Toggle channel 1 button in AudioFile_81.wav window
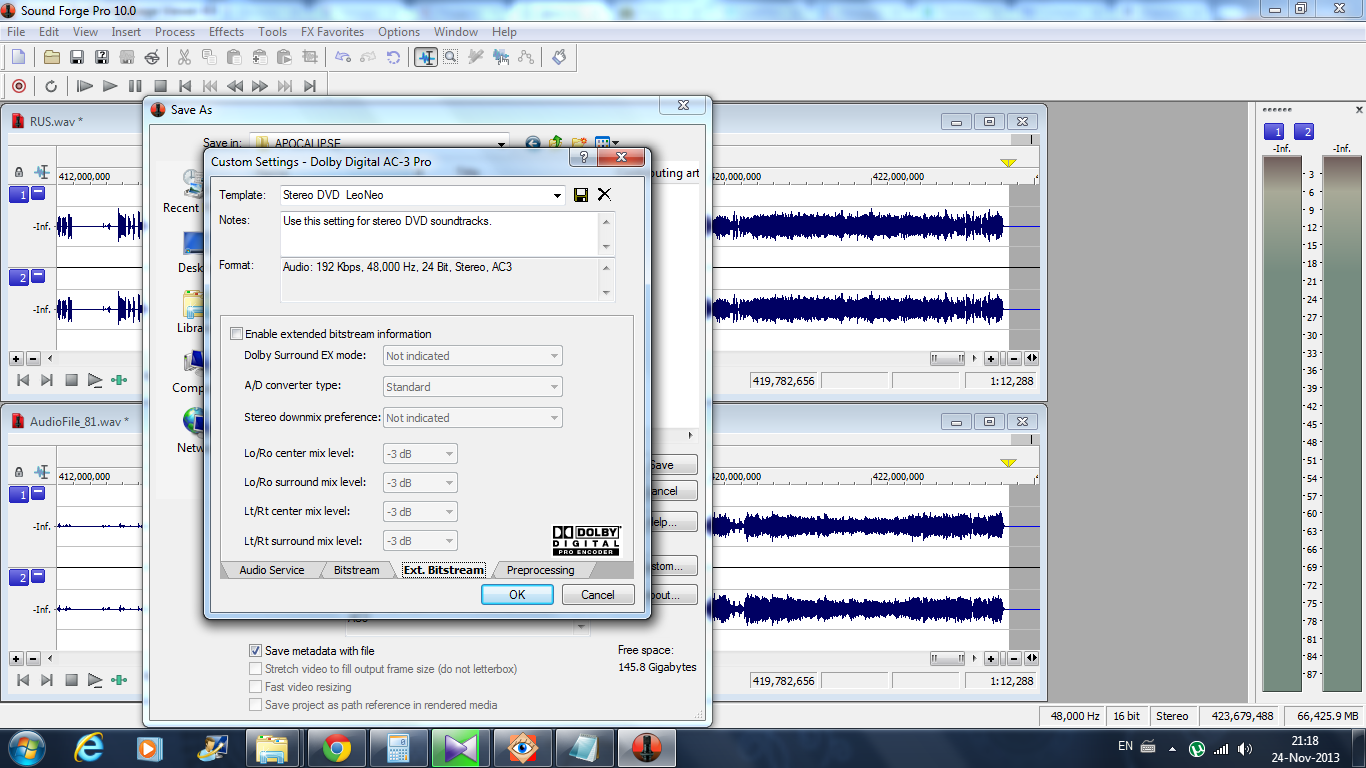1366x768 pixels. tap(19, 494)
